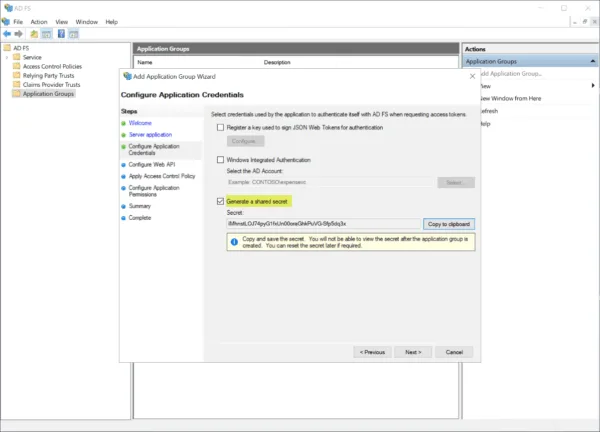Select the Claims Provider Trusts folder

(x=51, y=85)
